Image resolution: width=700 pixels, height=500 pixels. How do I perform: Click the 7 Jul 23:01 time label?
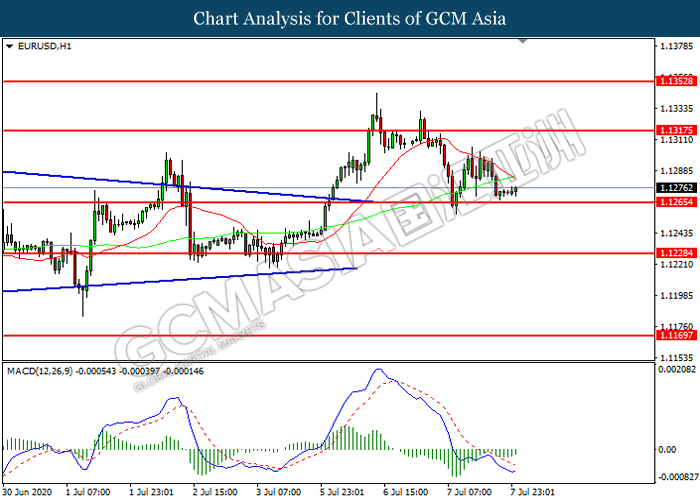pos(533,492)
